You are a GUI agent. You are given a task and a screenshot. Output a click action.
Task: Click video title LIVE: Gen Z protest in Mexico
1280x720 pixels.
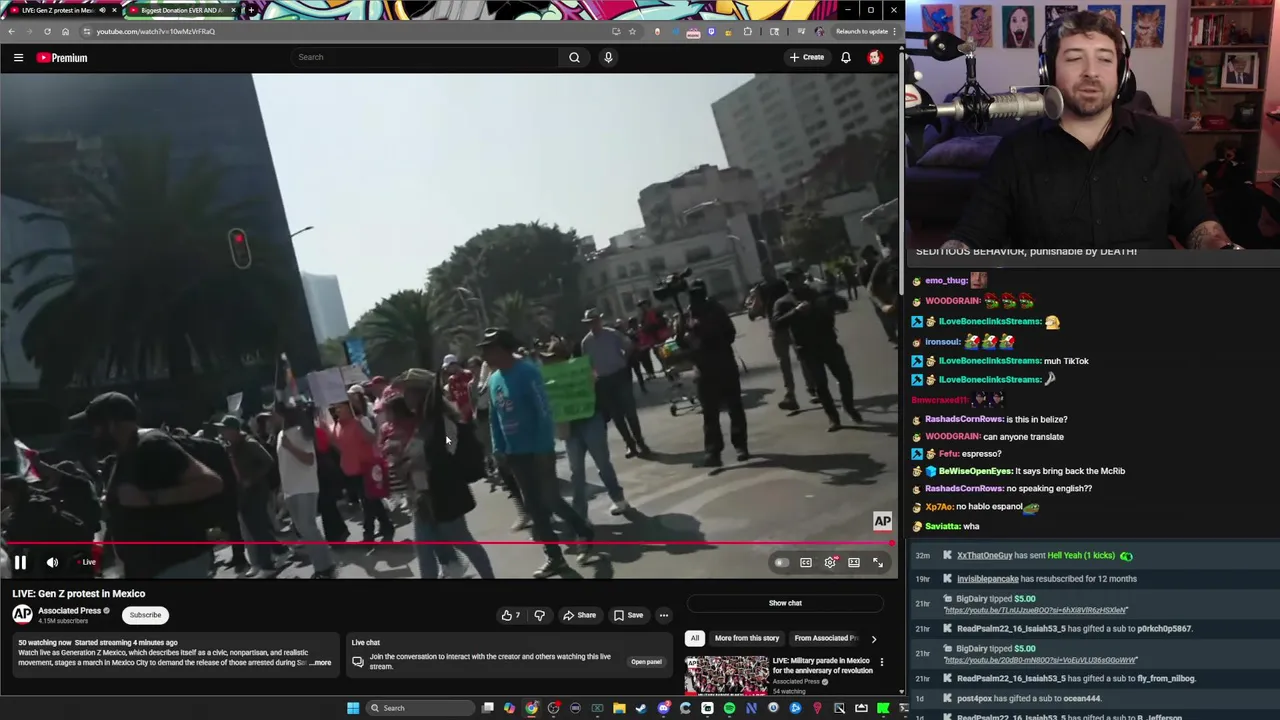(78, 594)
